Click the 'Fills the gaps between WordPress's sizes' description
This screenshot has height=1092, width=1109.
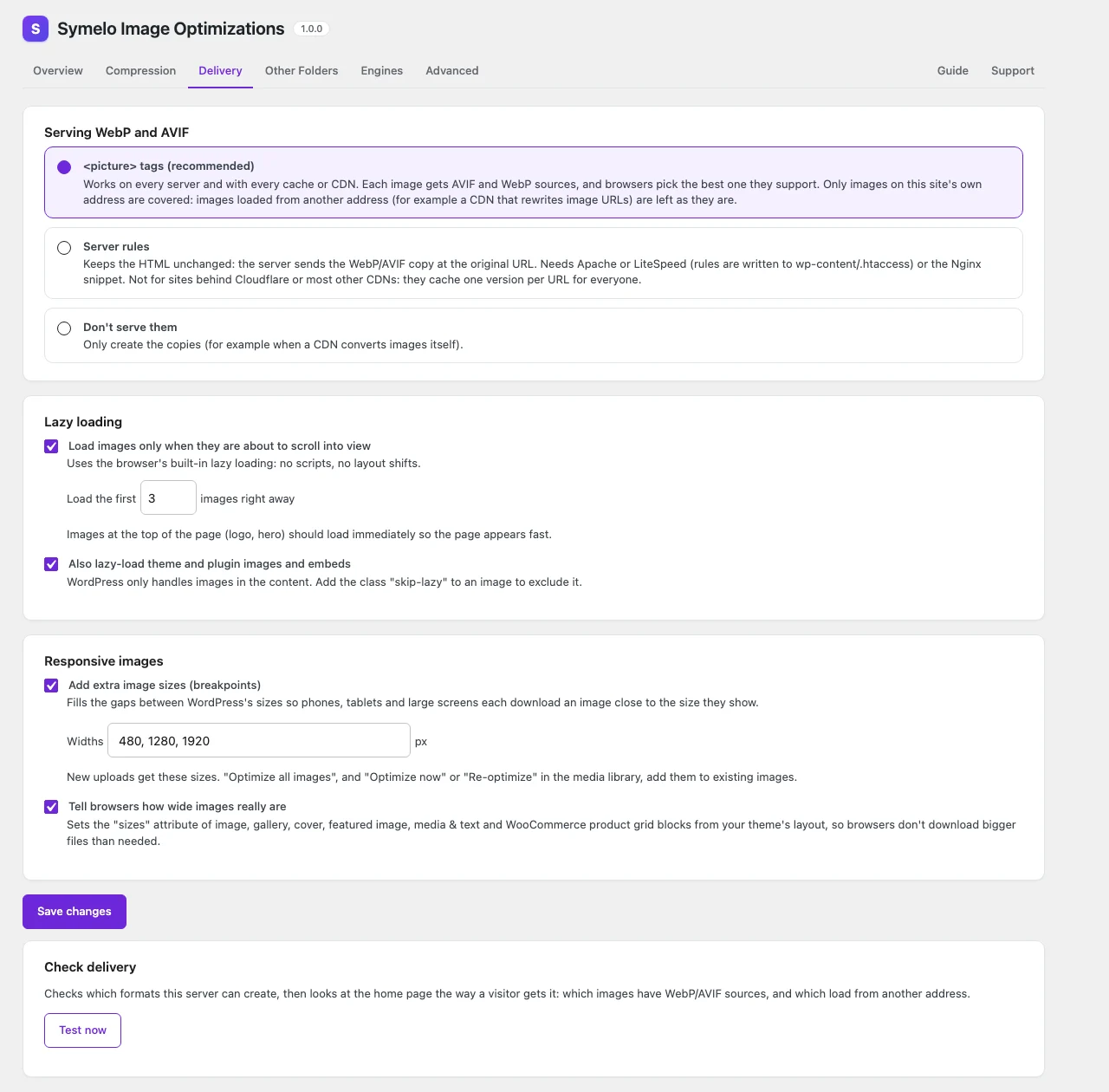[x=412, y=703]
